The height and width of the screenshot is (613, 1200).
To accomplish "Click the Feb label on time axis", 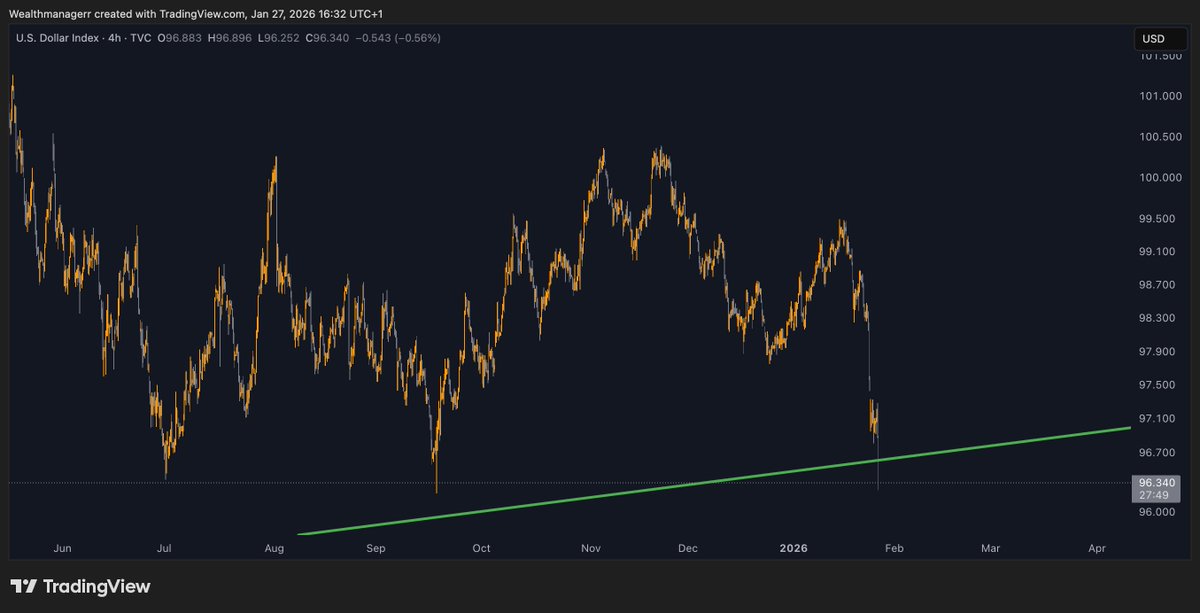I will (x=893, y=548).
